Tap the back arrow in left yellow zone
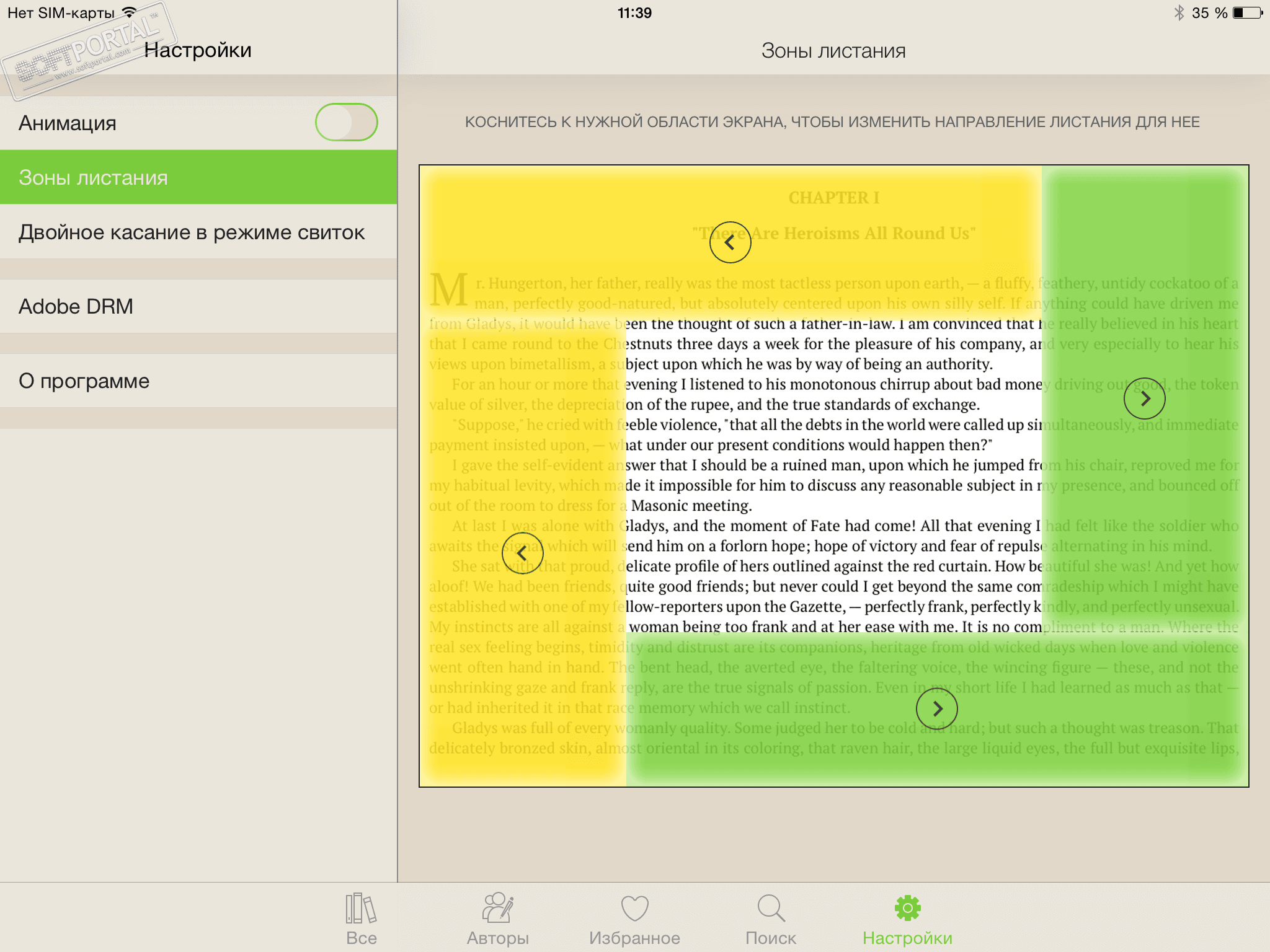The width and height of the screenshot is (1270, 952). pyautogui.click(x=522, y=553)
